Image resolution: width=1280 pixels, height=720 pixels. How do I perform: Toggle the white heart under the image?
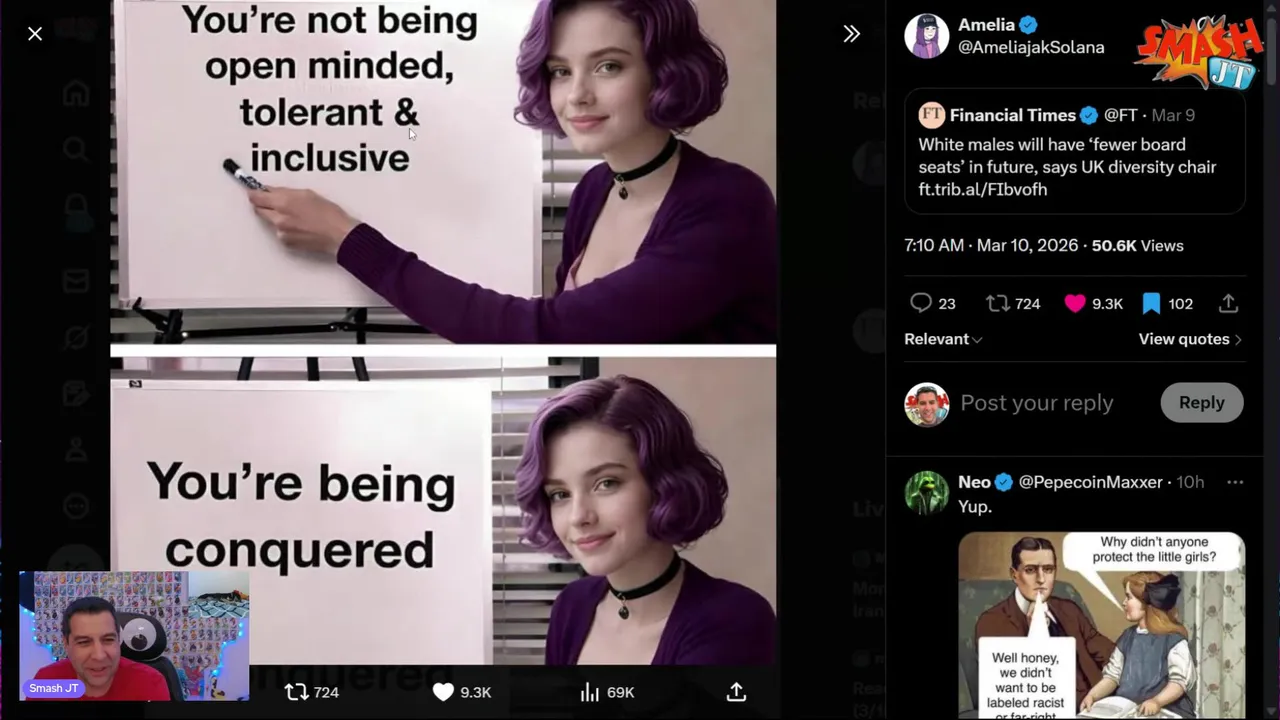(443, 692)
